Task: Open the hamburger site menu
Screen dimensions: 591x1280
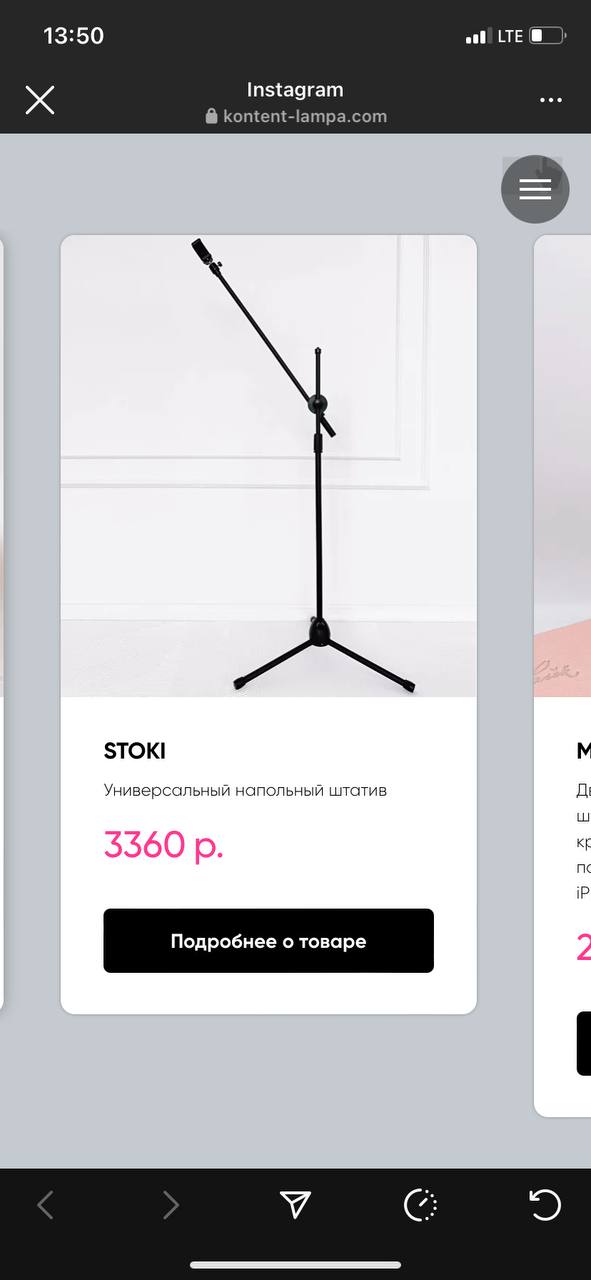Action: tap(535, 189)
